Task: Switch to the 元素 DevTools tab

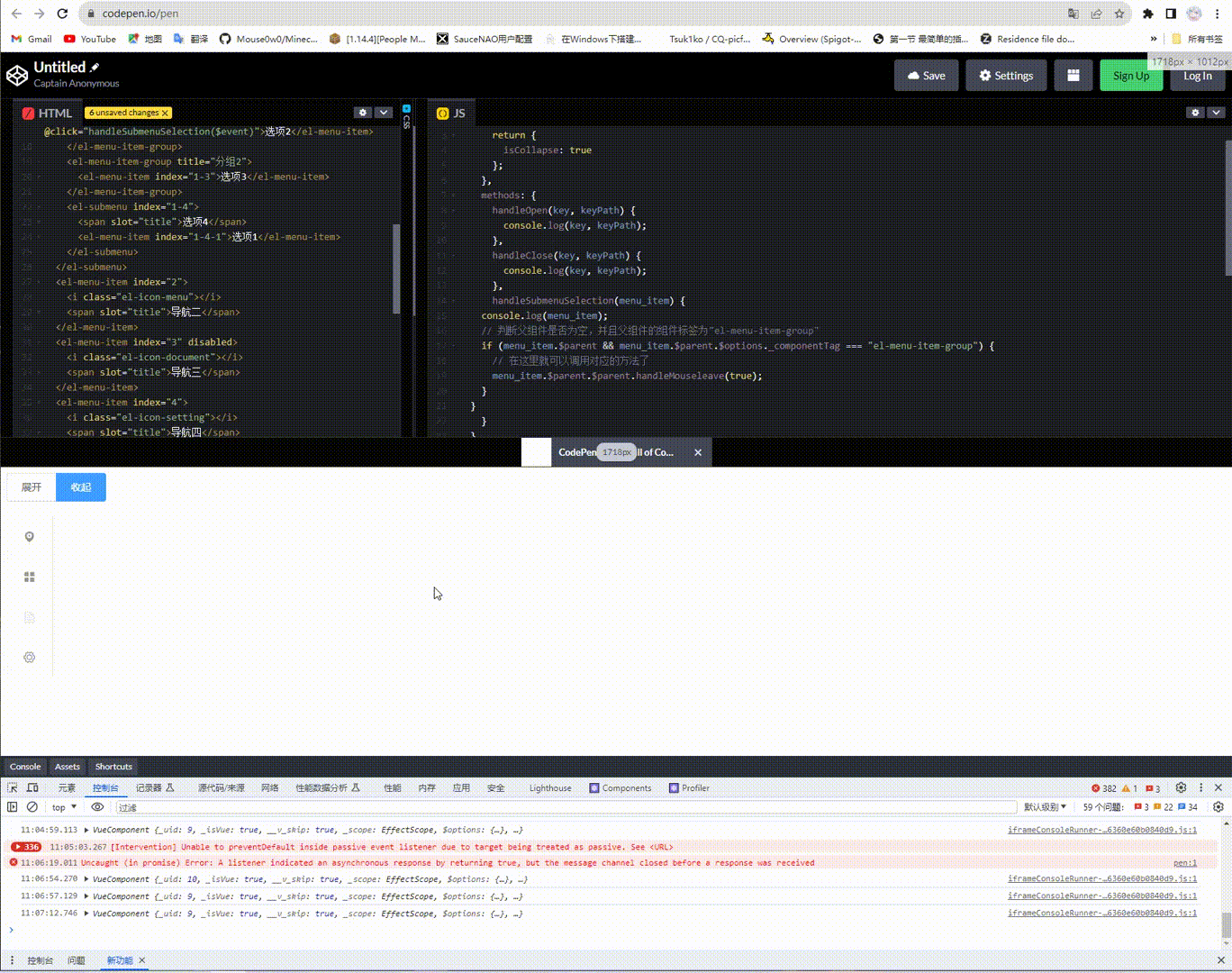Action: [x=67, y=788]
